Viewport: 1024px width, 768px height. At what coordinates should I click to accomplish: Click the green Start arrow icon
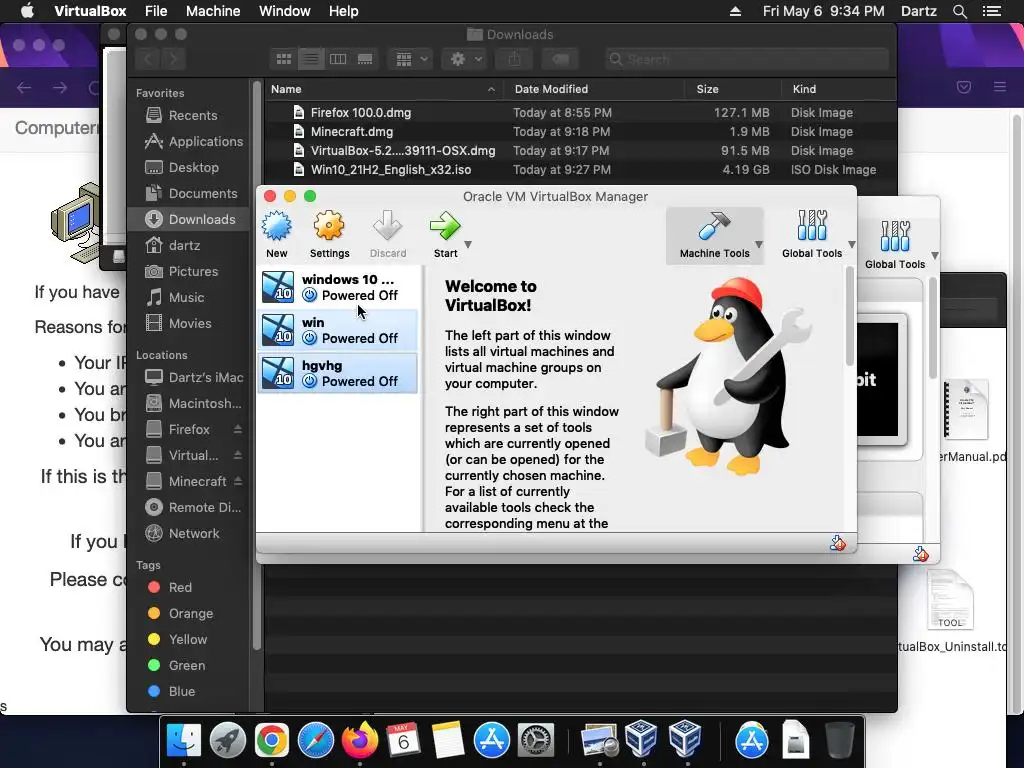click(x=445, y=227)
